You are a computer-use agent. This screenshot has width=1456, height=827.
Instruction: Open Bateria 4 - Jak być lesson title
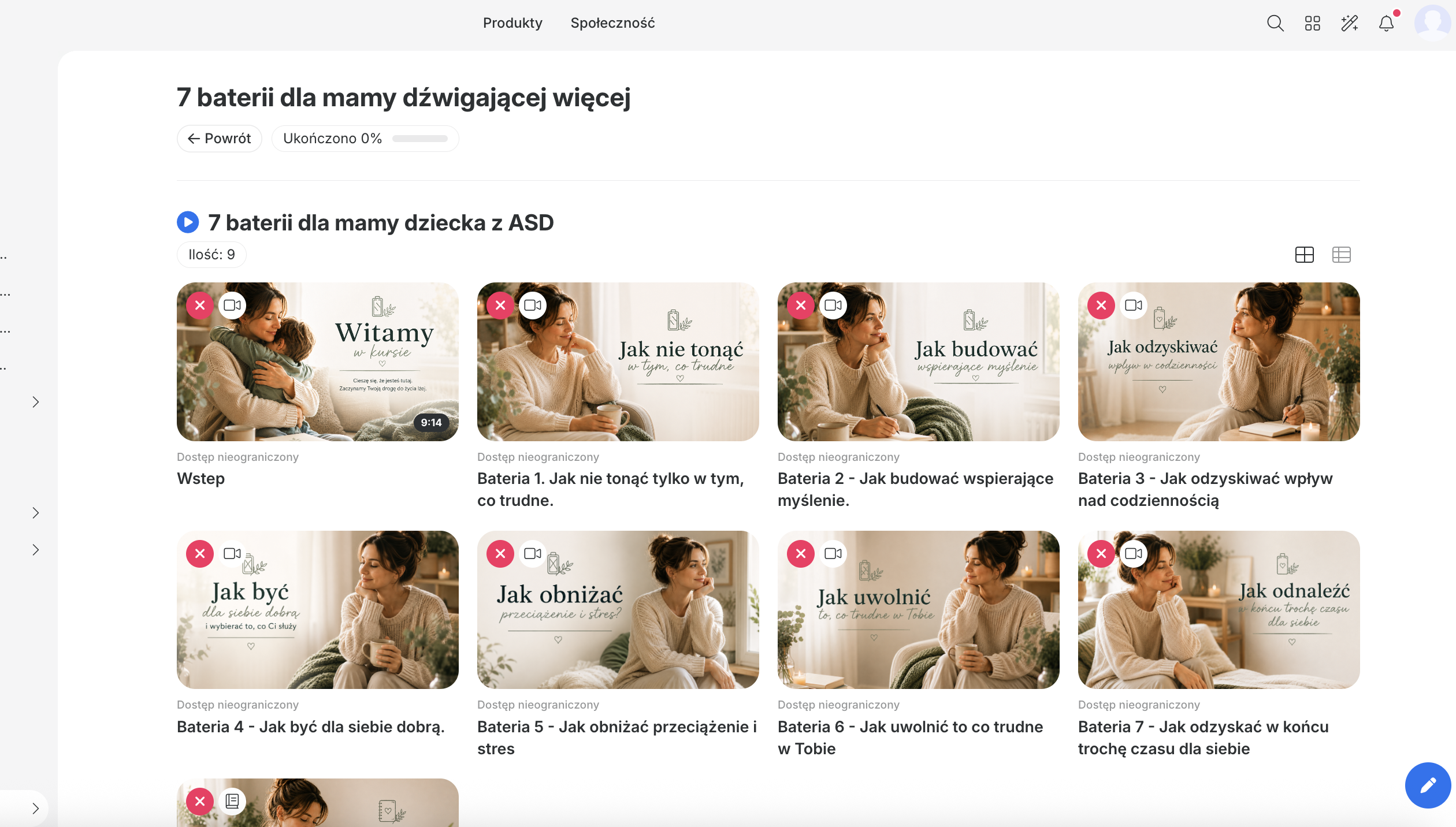(x=311, y=727)
